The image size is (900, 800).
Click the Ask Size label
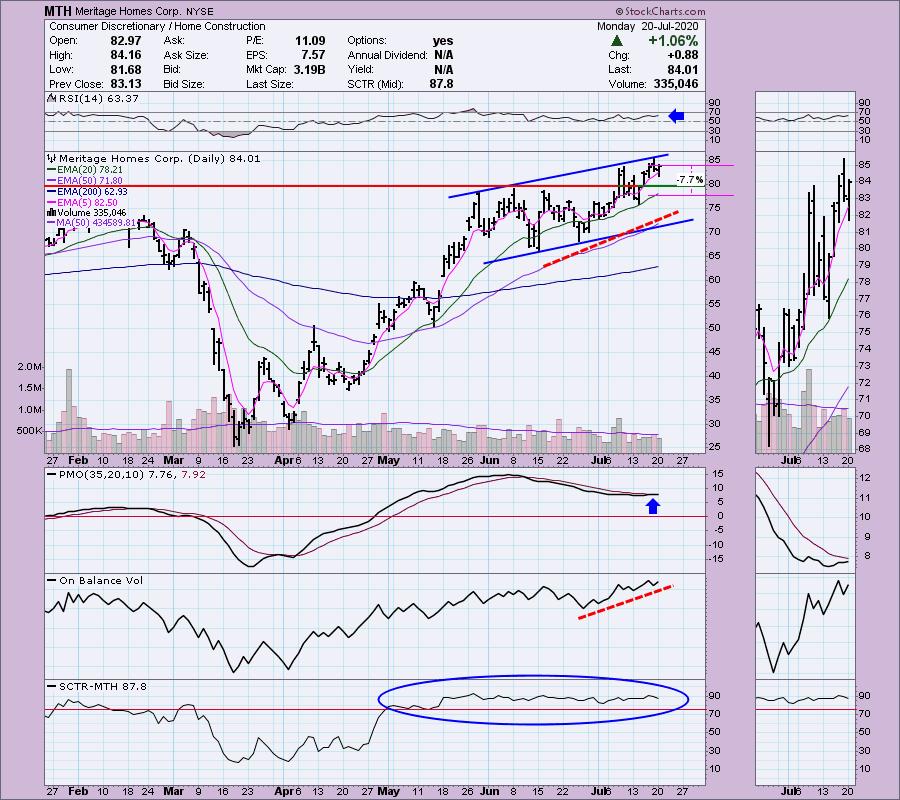coord(186,55)
